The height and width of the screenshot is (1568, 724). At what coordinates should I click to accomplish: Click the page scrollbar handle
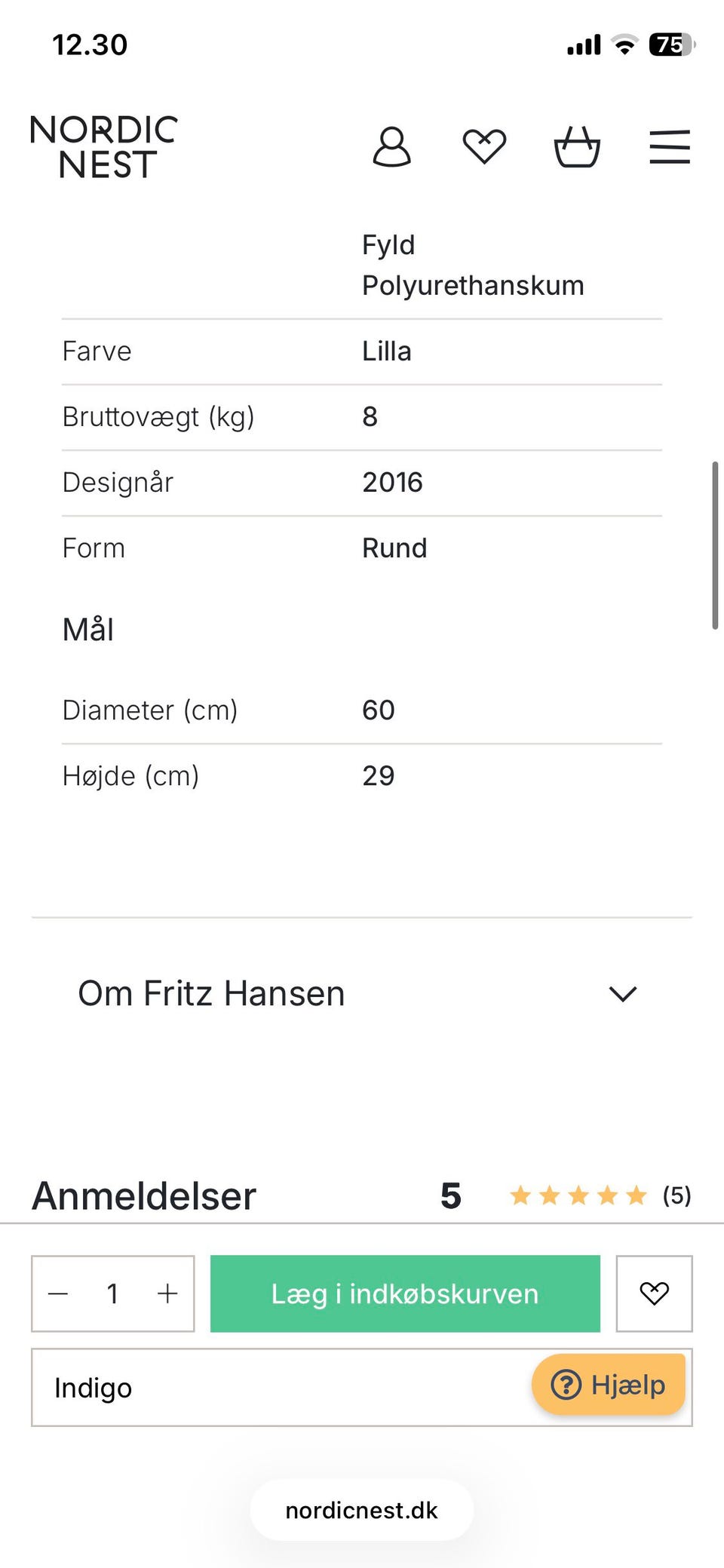(714, 545)
